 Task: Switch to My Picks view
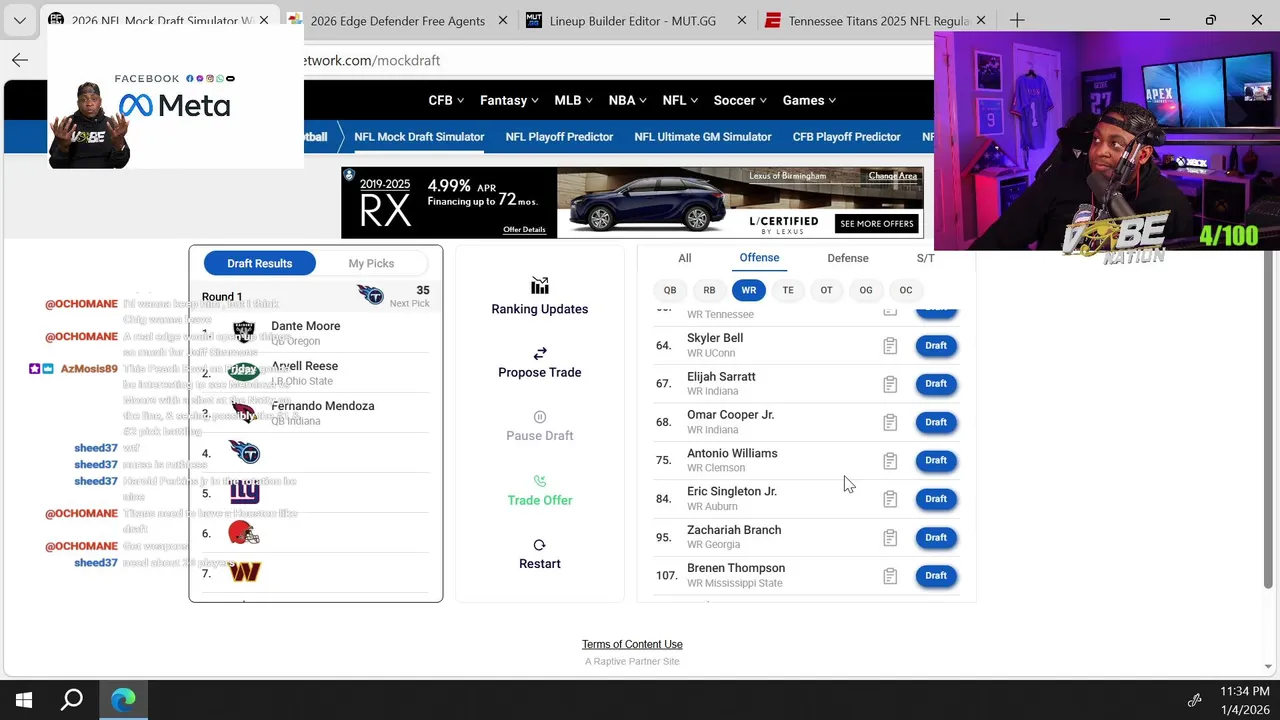pyautogui.click(x=371, y=263)
